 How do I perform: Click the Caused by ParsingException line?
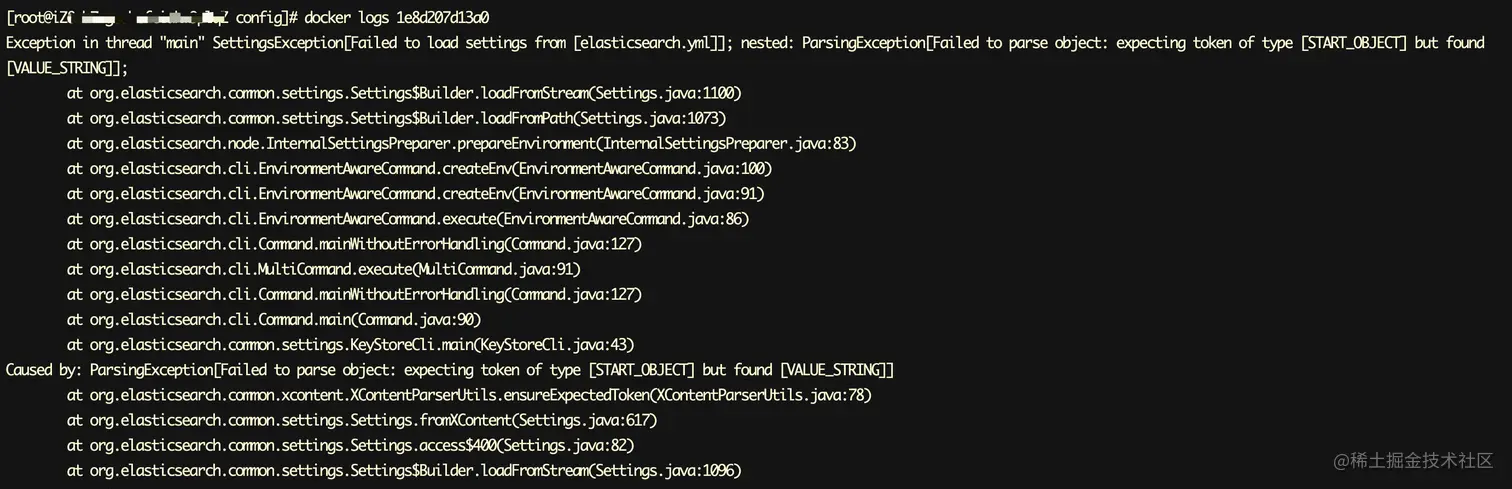450,370
